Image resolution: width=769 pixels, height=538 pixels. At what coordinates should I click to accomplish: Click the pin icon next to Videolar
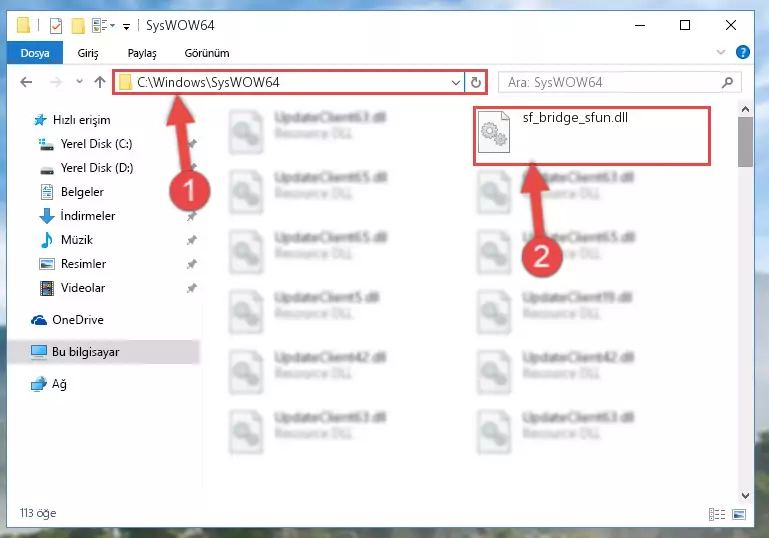coord(192,288)
